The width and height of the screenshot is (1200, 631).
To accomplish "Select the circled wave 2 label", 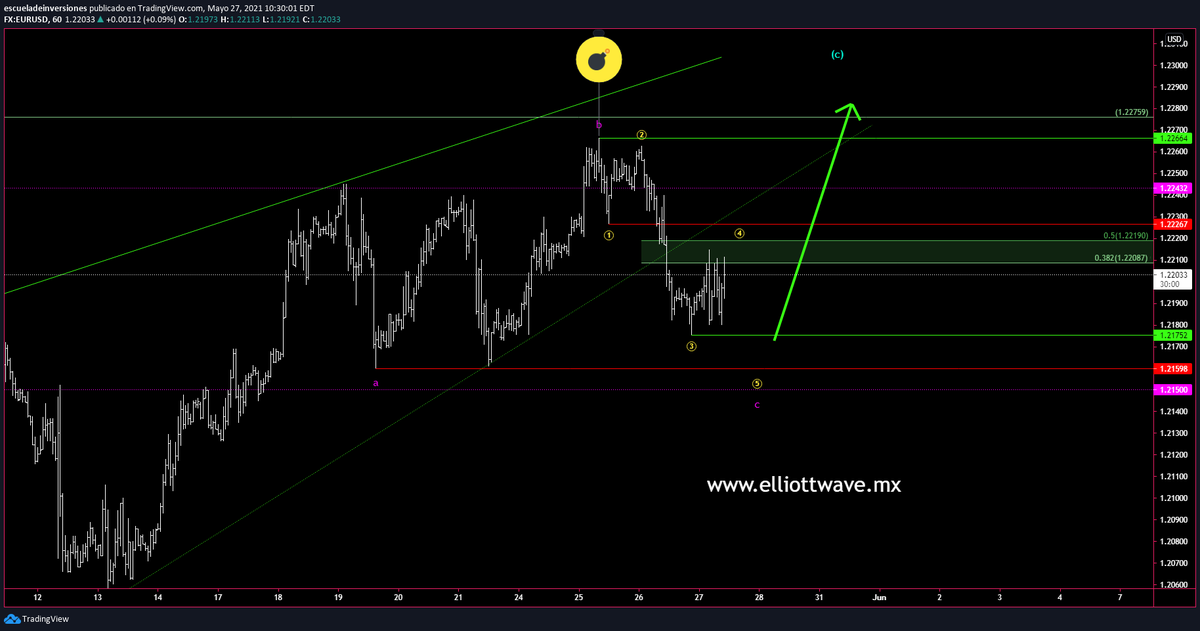I will tap(643, 134).
